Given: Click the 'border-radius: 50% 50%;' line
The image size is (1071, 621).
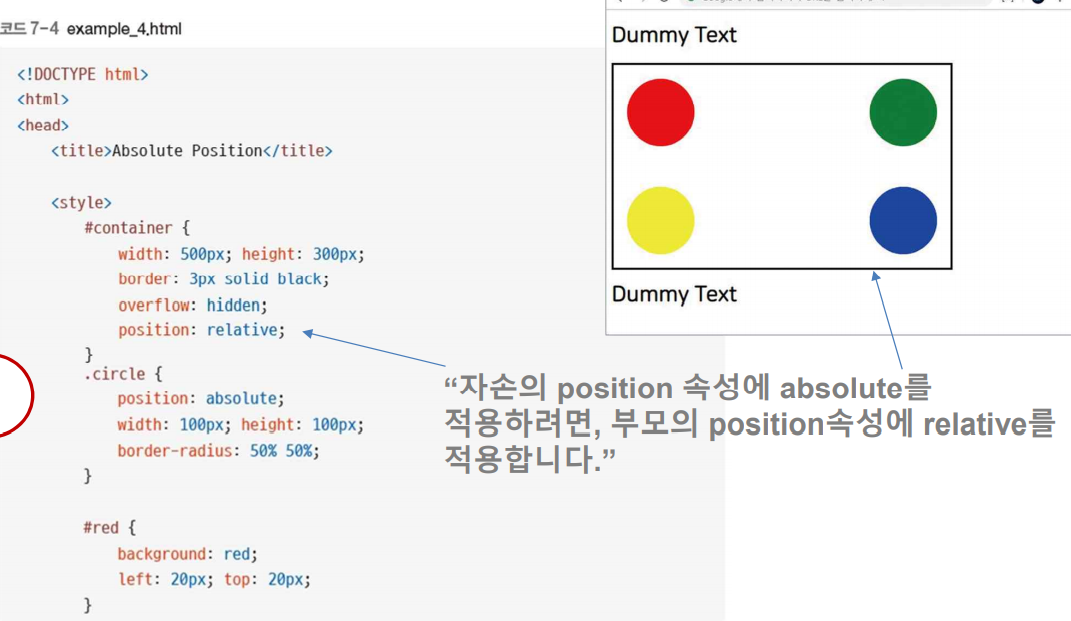Looking at the screenshot, I should 219,451.
